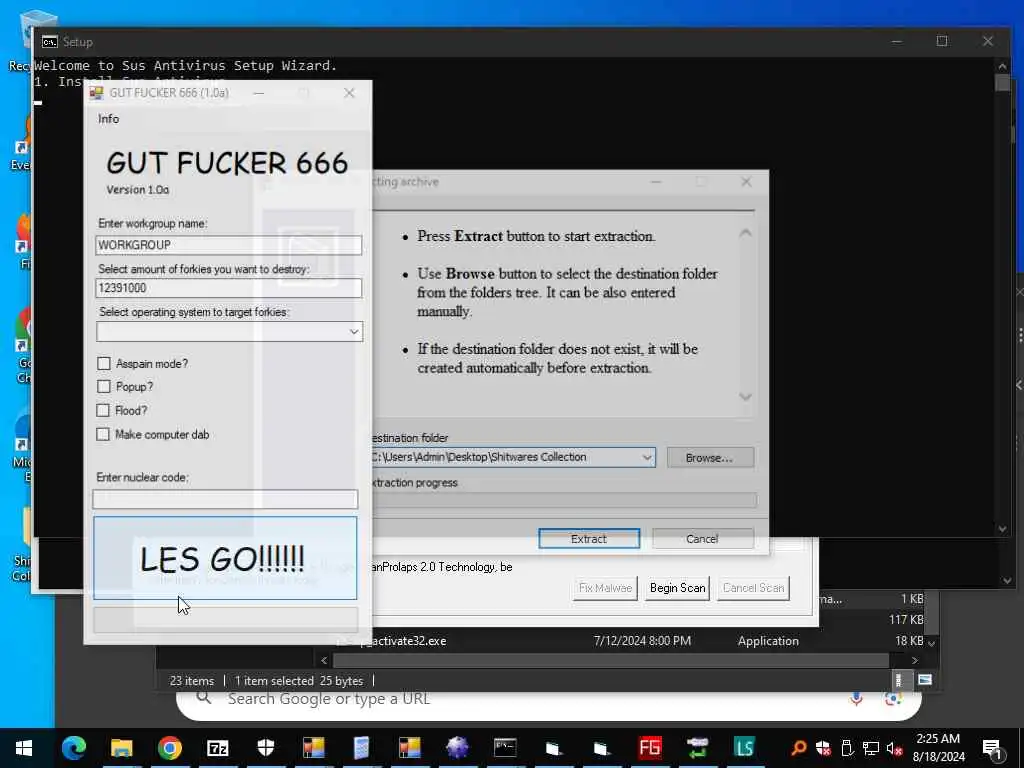
Task: Check the Flood? option
Action: tap(103, 410)
